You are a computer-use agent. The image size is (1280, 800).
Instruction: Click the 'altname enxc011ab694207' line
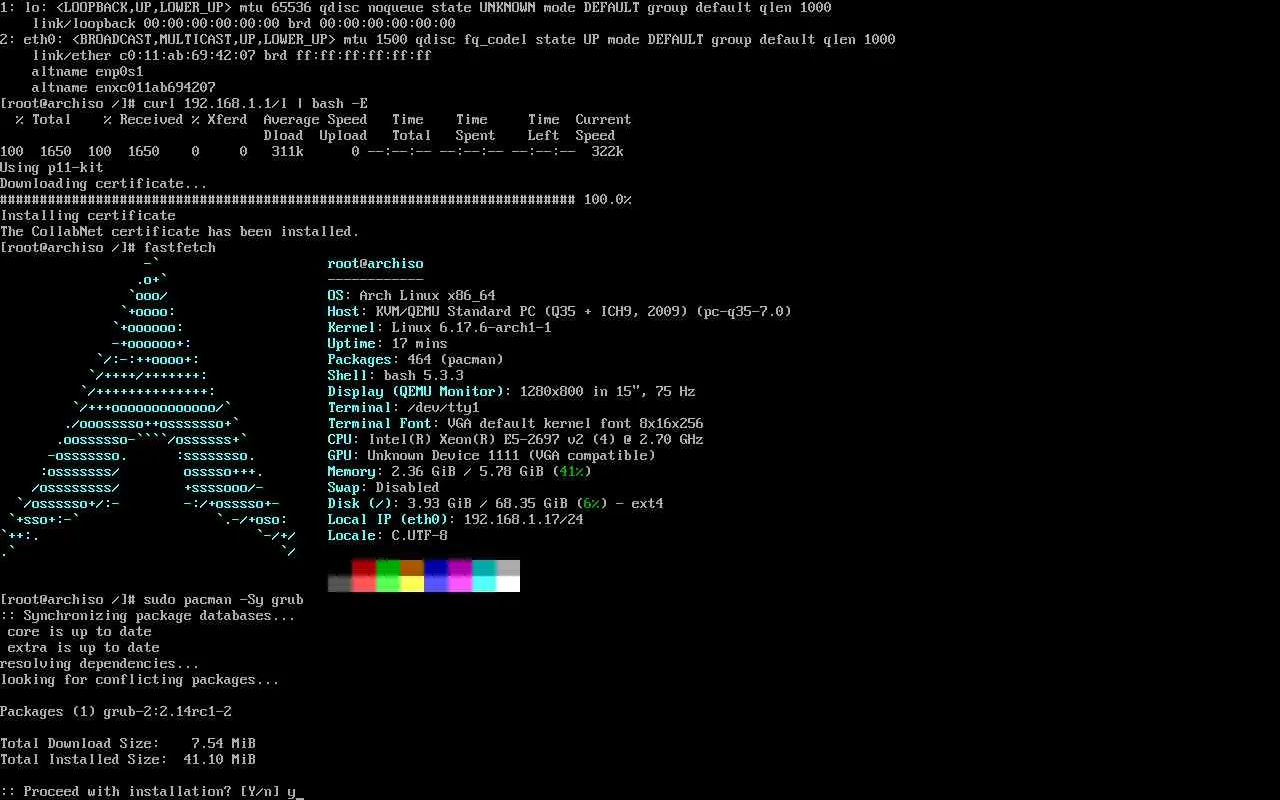(124, 88)
